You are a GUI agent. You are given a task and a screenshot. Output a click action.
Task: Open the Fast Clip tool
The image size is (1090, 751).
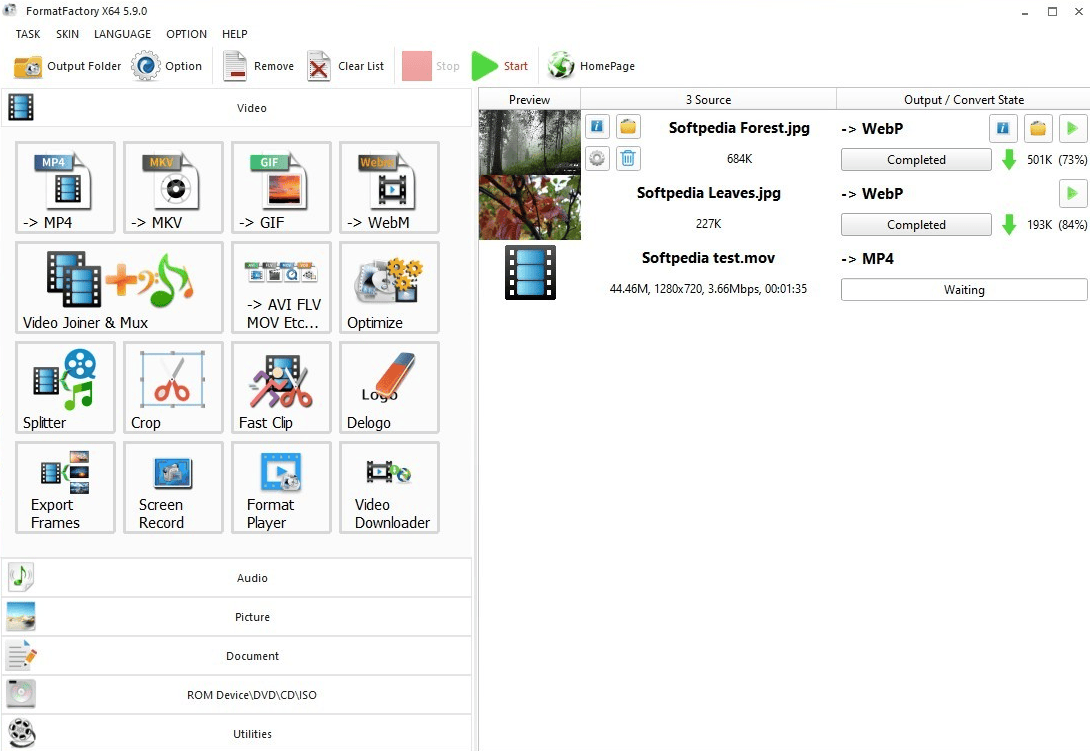281,387
